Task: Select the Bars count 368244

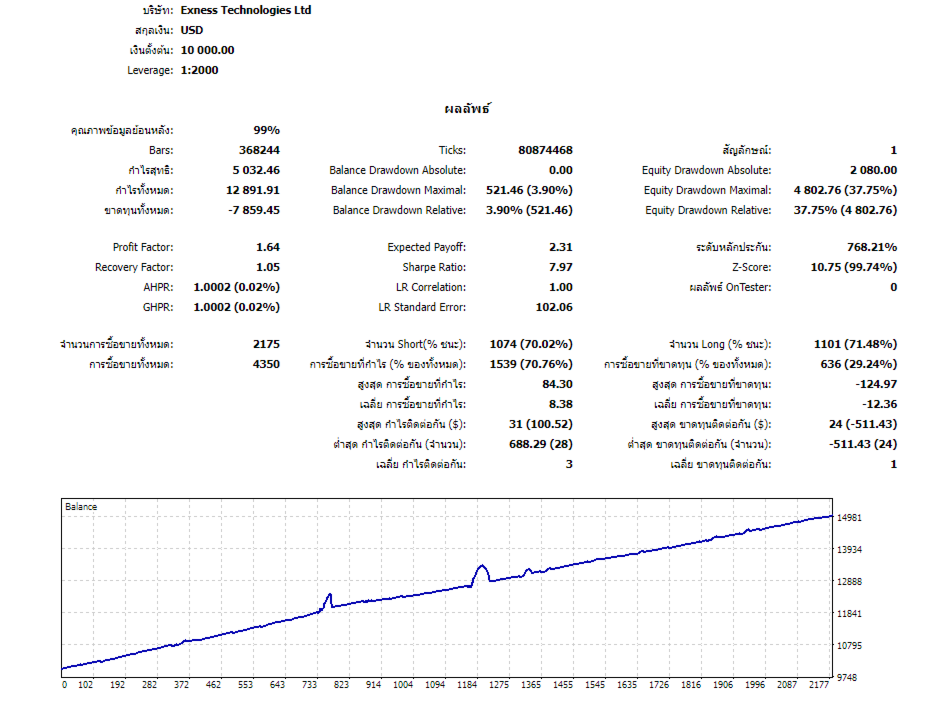Action: click(x=259, y=150)
